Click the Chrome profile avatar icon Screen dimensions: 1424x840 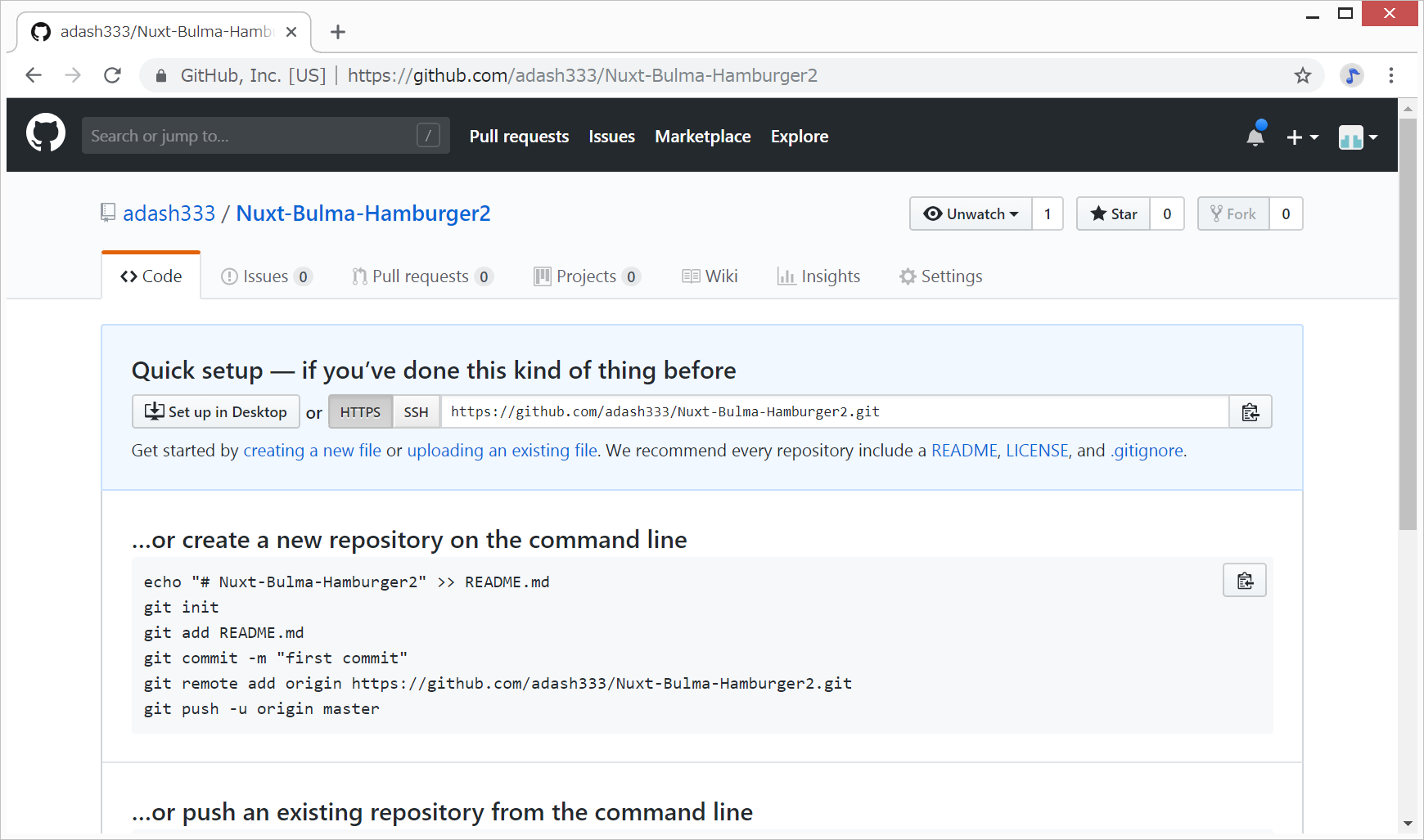(1351, 76)
